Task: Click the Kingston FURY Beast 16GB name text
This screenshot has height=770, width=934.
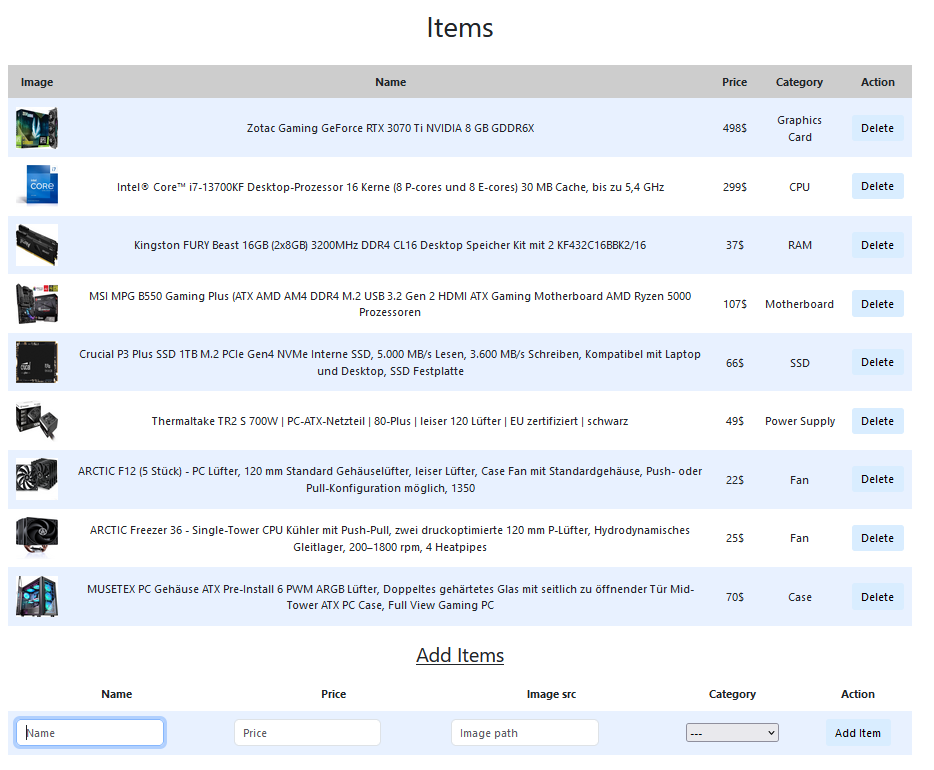Action: pyautogui.click(x=390, y=245)
